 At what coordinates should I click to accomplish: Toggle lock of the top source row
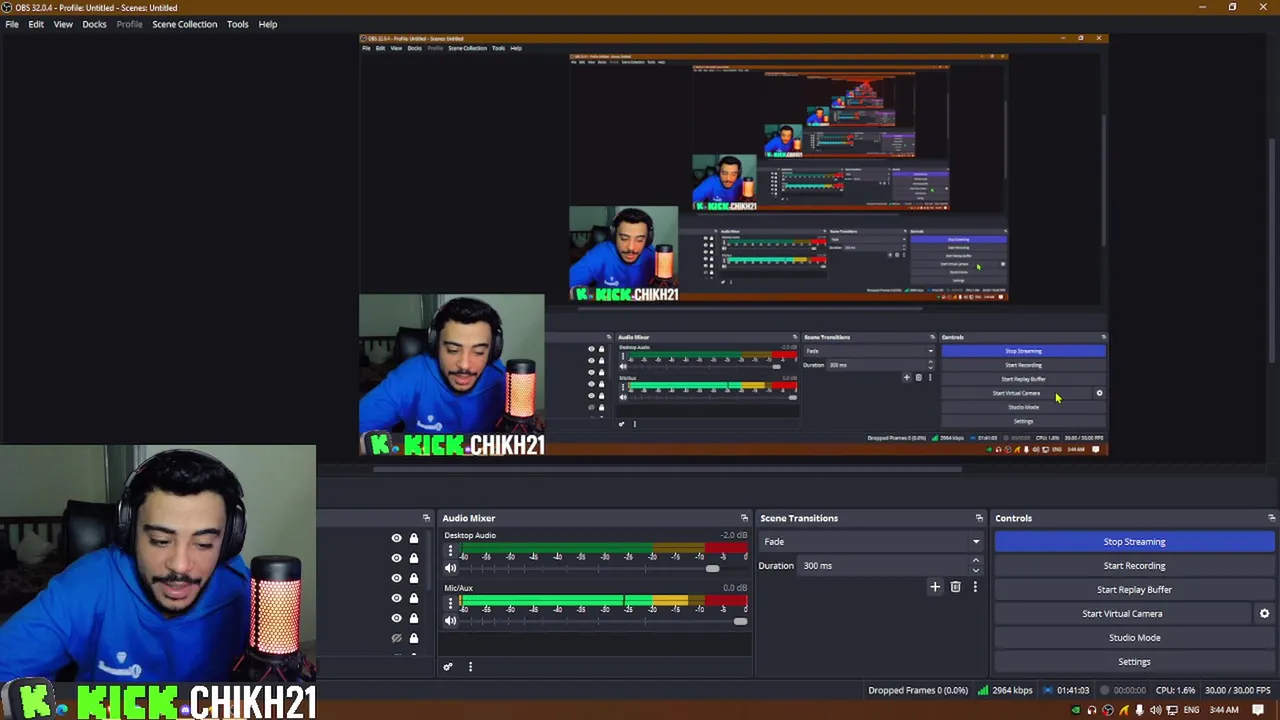(414, 538)
